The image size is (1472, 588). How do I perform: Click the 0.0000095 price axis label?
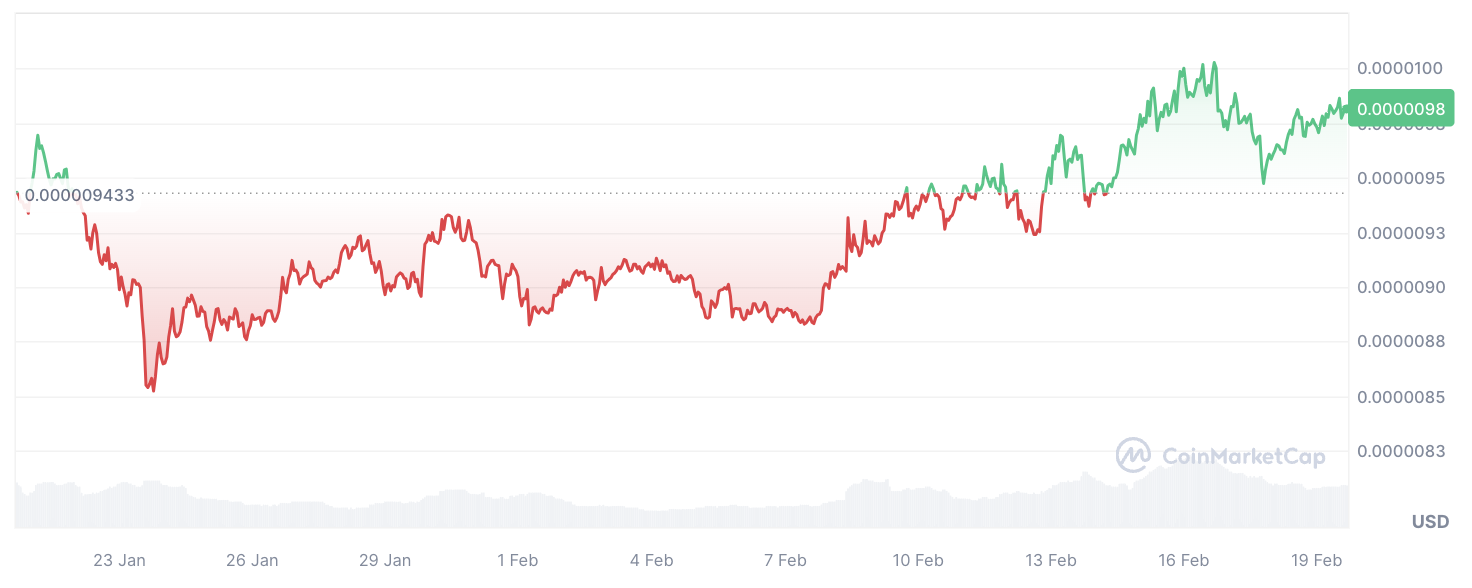click(1400, 178)
